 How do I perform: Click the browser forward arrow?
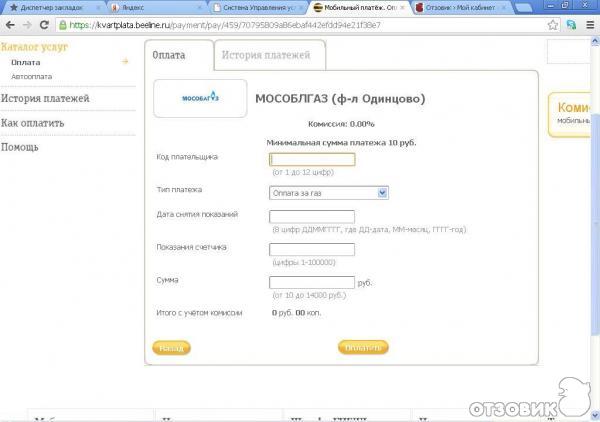pos(27,26)
